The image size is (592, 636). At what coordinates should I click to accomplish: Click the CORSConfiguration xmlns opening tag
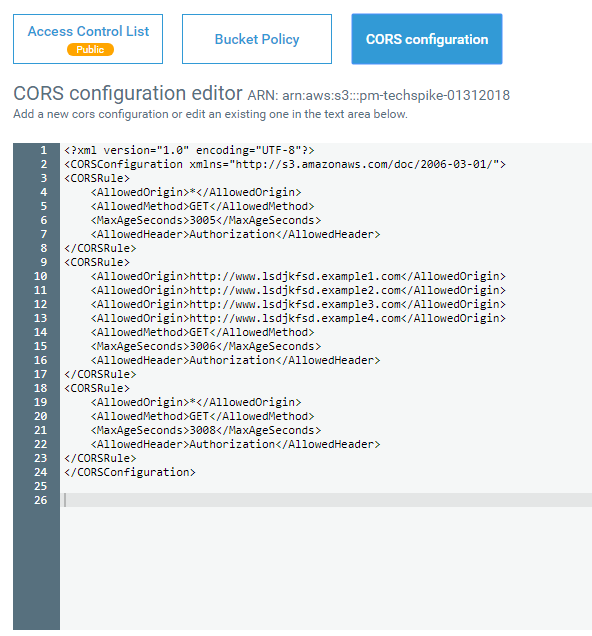pos(285,164)
